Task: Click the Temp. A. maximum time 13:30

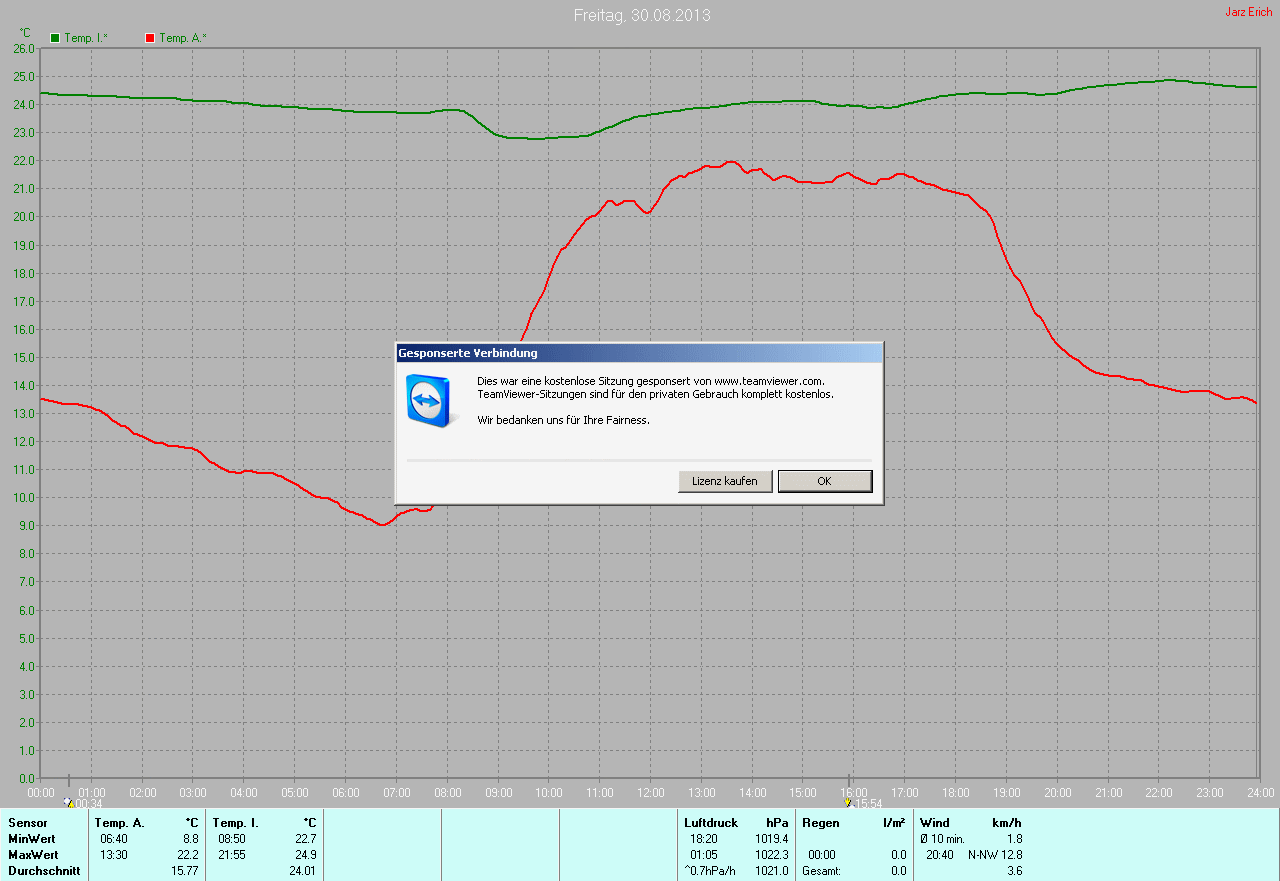Action: pyautogui.click(x=113, y=855)
